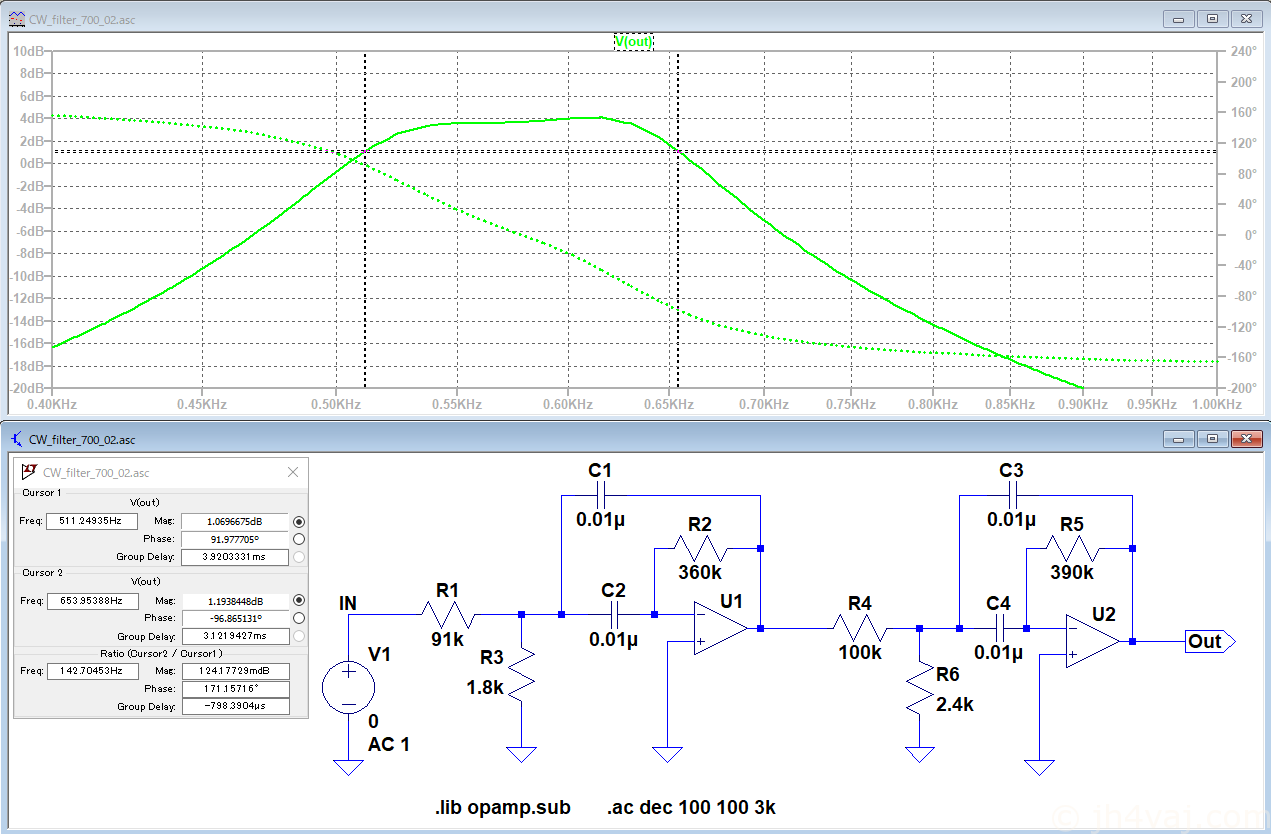Select the ground symbol on U1's plus input
The image size is (1271, 834).
coord(668,754)
